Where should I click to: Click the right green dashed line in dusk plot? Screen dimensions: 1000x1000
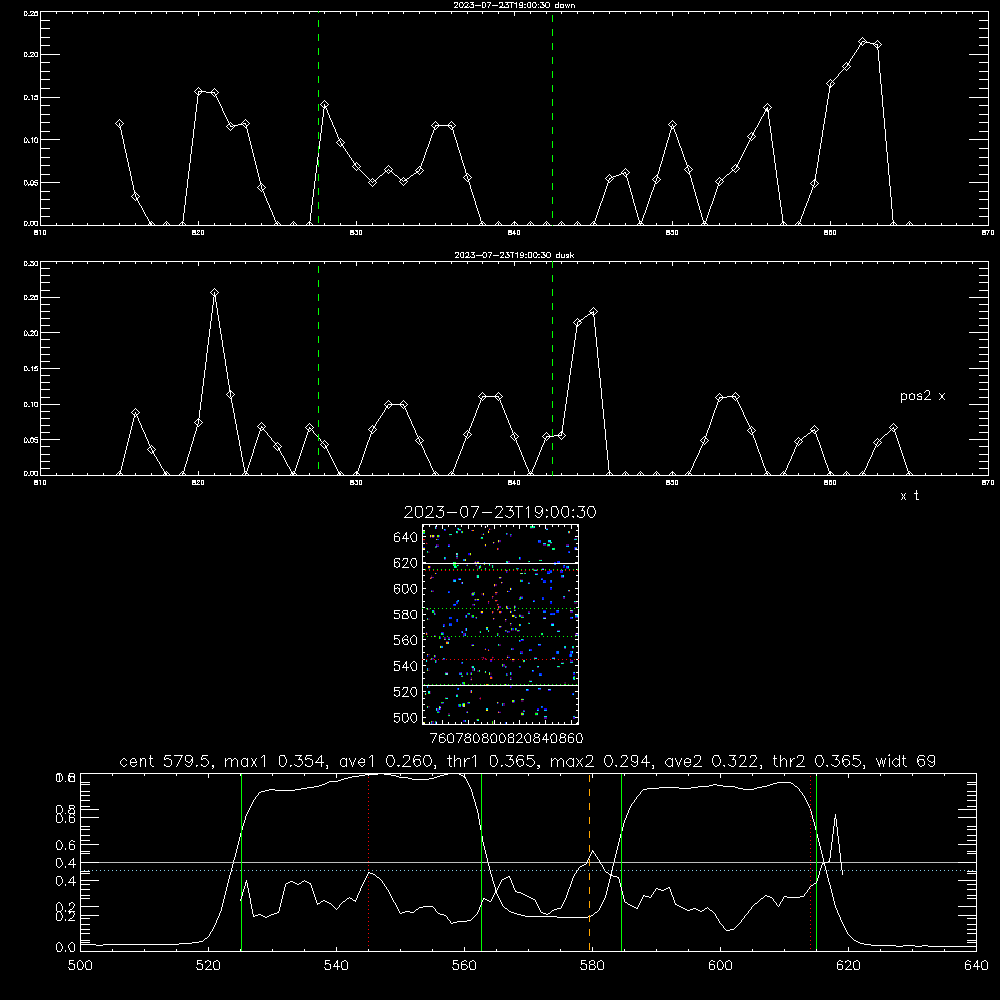552,368
